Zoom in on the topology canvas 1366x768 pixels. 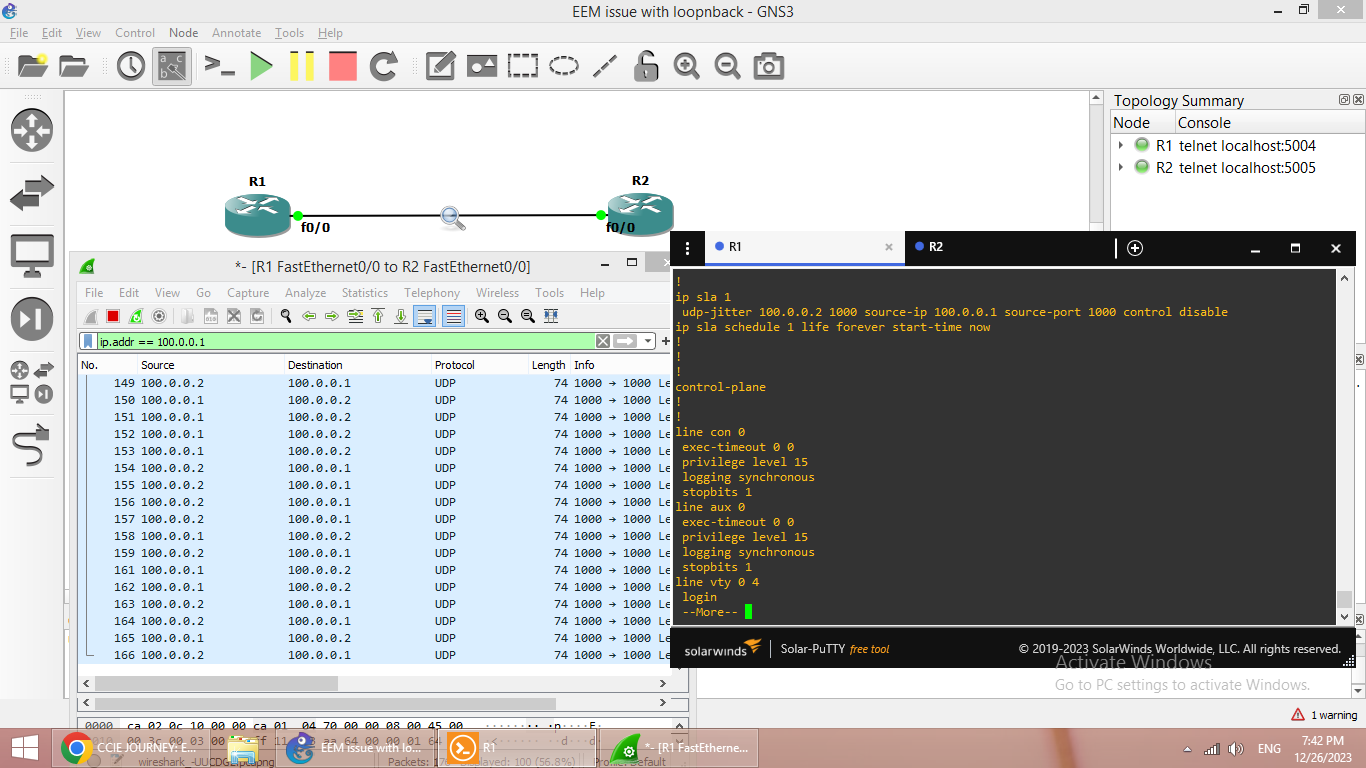[x=686, y=65]
